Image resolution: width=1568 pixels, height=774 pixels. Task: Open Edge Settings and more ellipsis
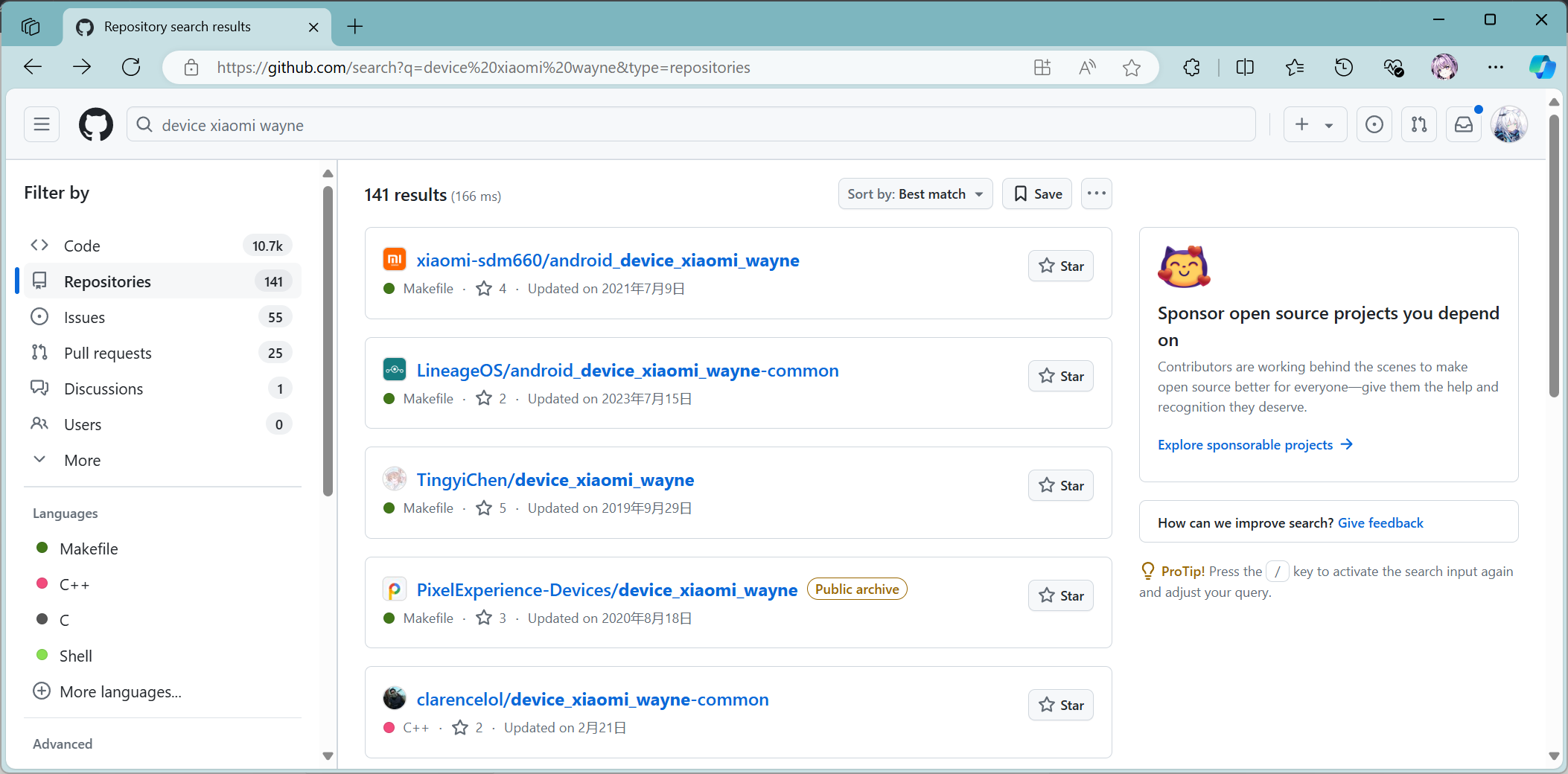(1496, 68)
